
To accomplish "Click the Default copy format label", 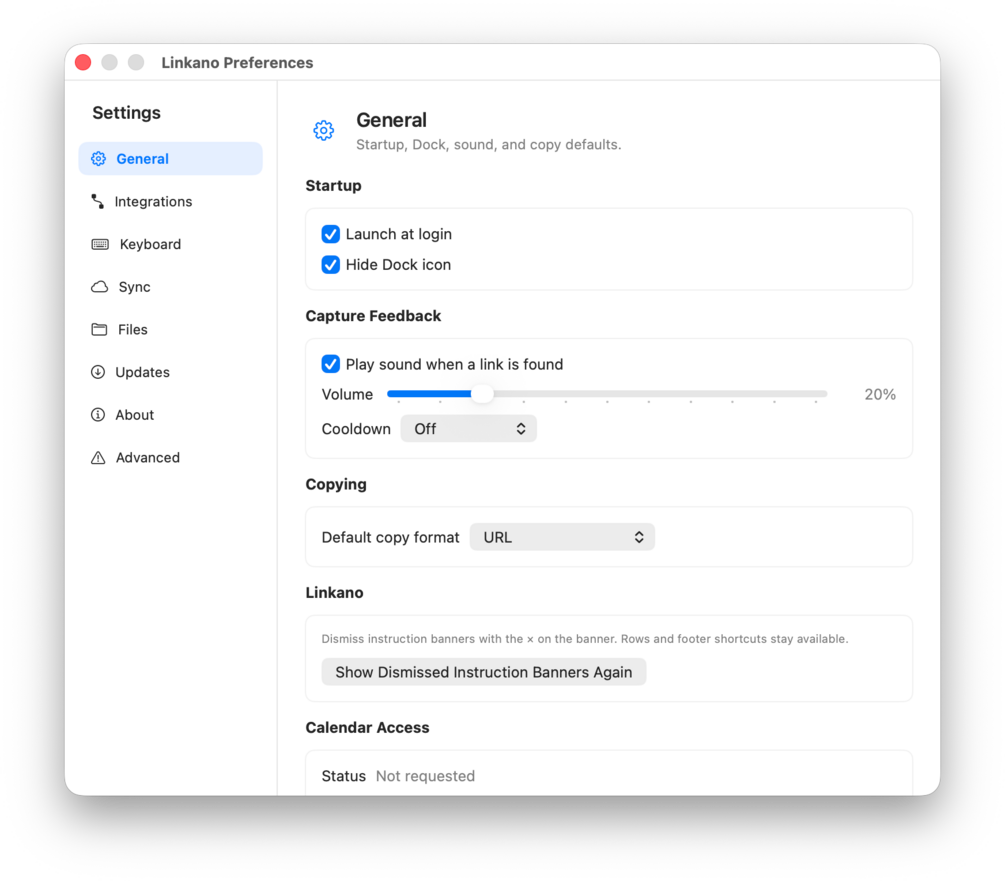I will 390,537.
